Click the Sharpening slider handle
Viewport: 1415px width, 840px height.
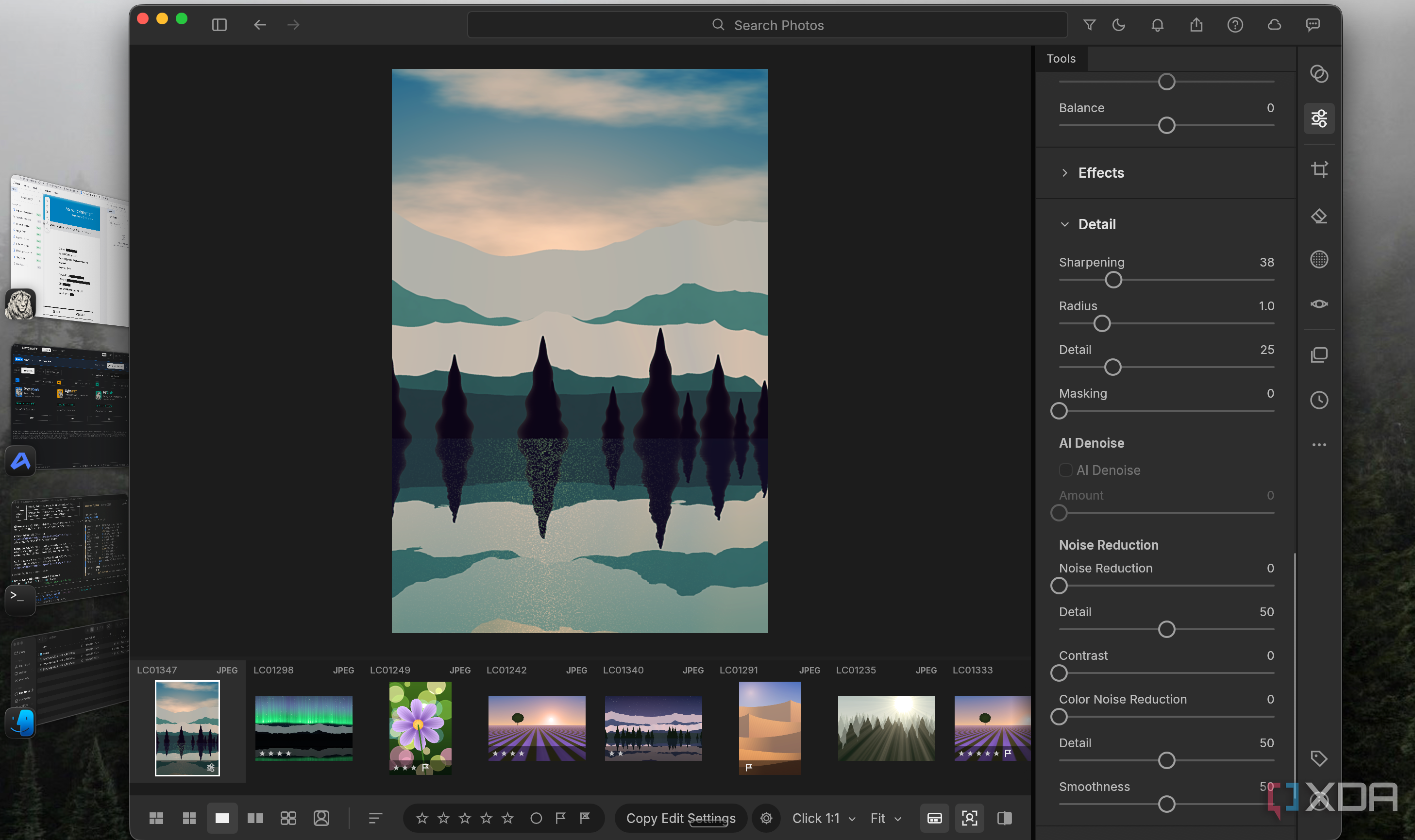pos(1113,280)
